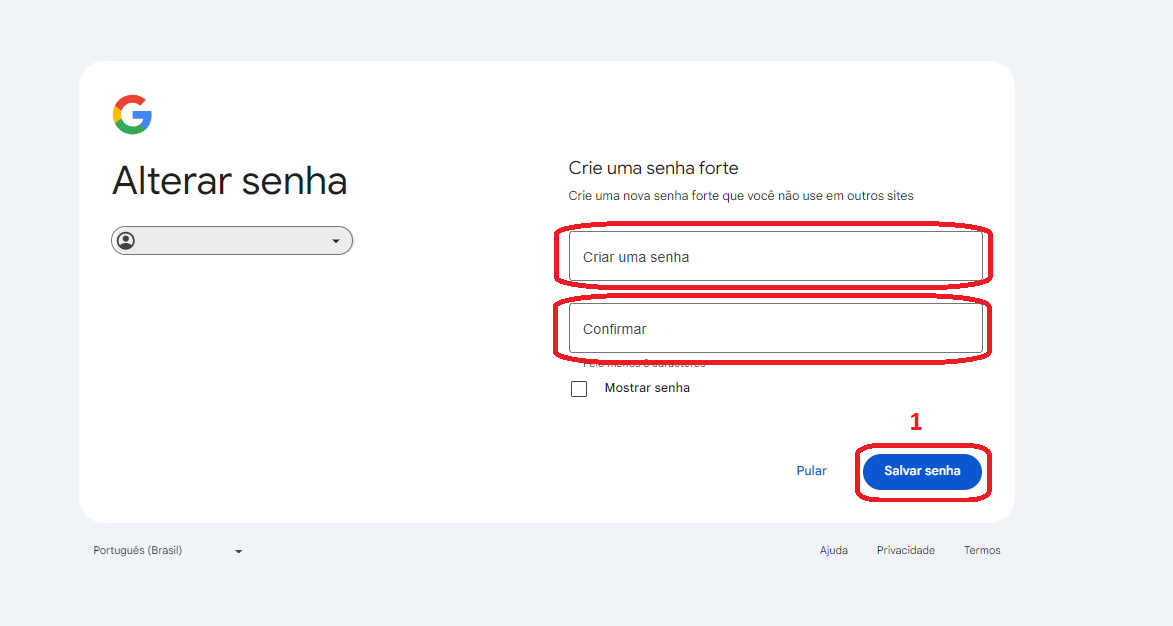Click the red number 1 annotation
This screenshot has width=1173, height=626.
pos(915,422)
